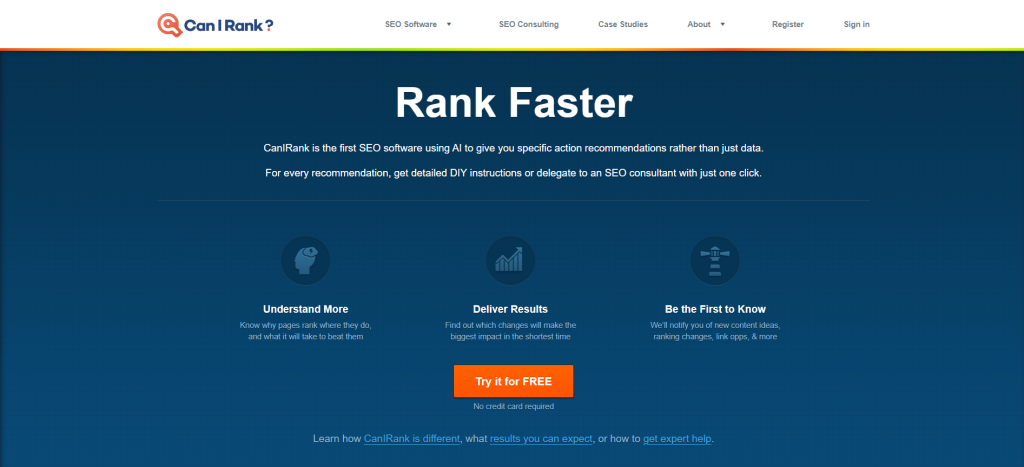This screenshot has width=1024, height=467.
Task: Click 'We'll notify you of new content ideas' text
Action: pyautogui.click(x=715, y=325)
